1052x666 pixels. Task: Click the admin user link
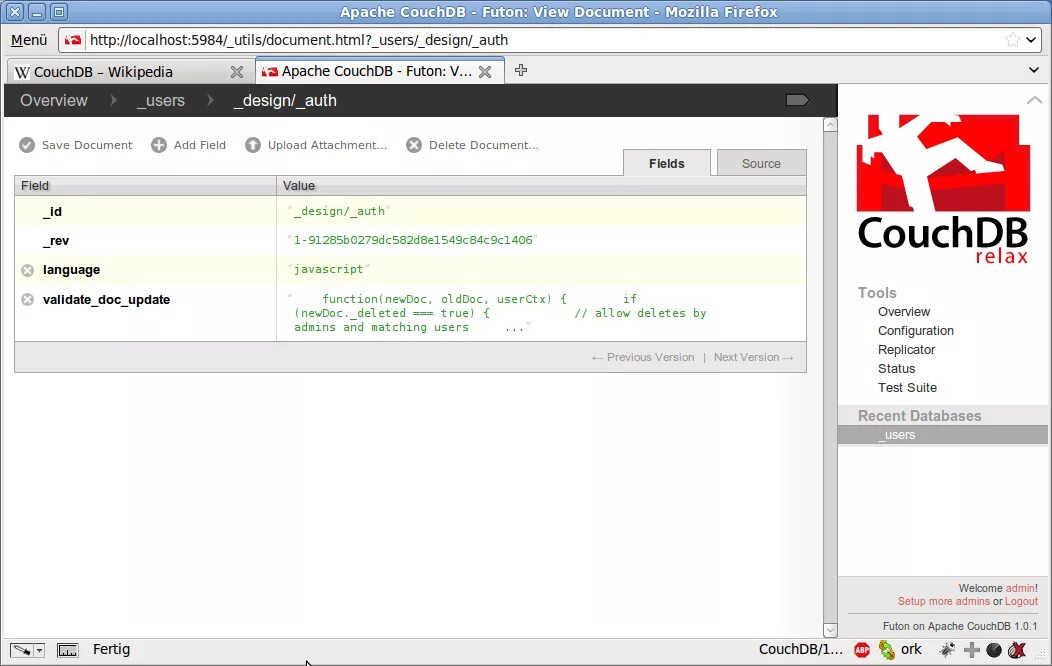point(1020,588)
